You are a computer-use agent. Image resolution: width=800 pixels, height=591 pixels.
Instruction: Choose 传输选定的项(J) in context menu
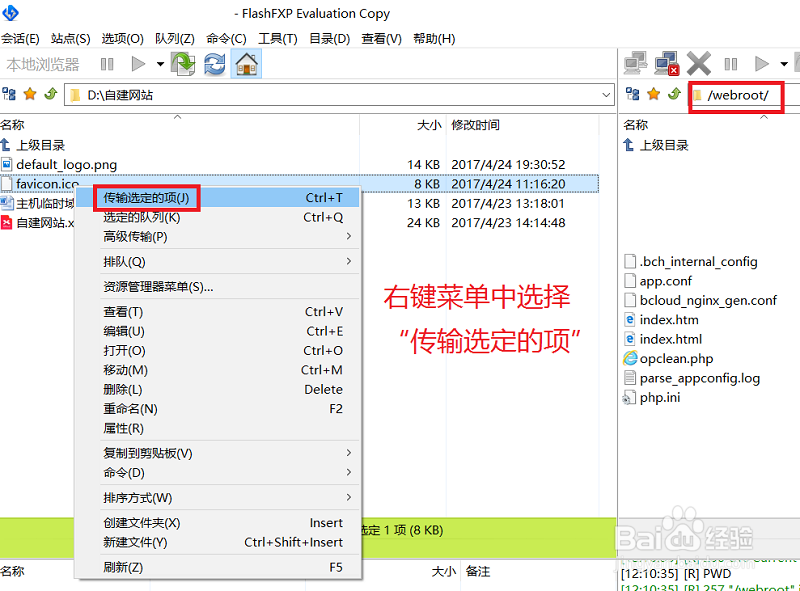(218, 198)
